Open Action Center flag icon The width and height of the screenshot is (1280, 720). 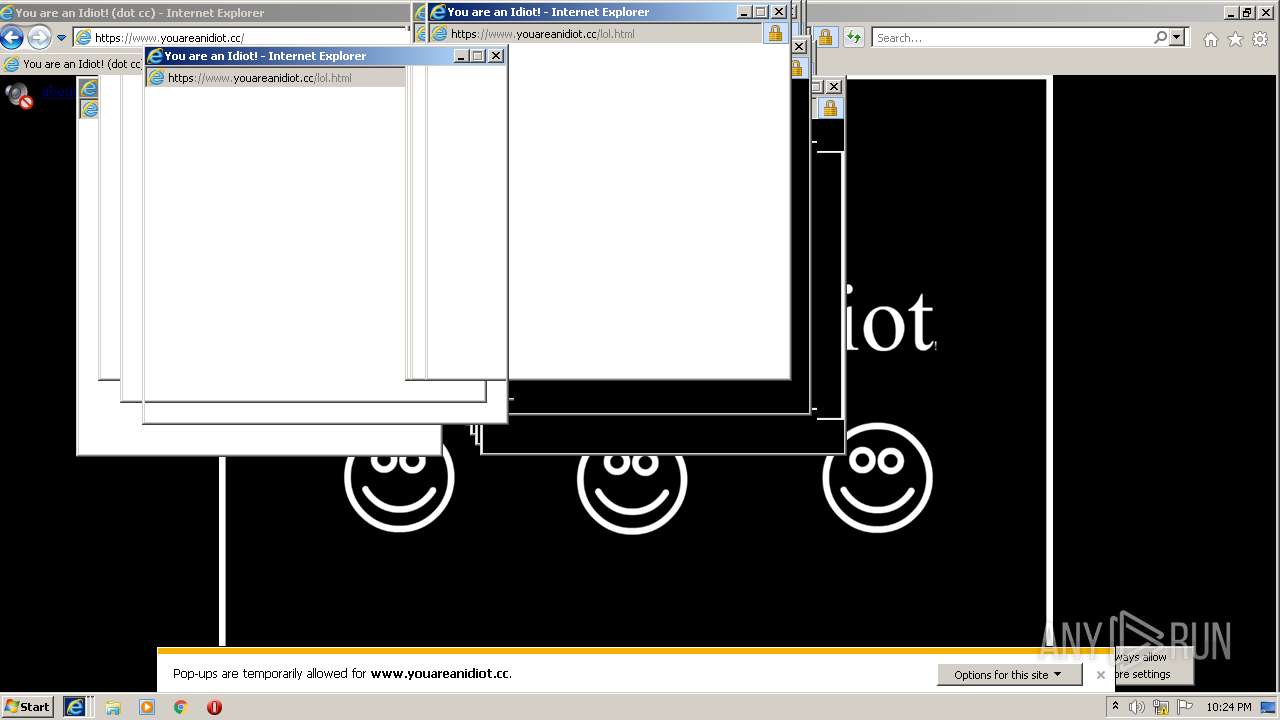(1185, 707)
